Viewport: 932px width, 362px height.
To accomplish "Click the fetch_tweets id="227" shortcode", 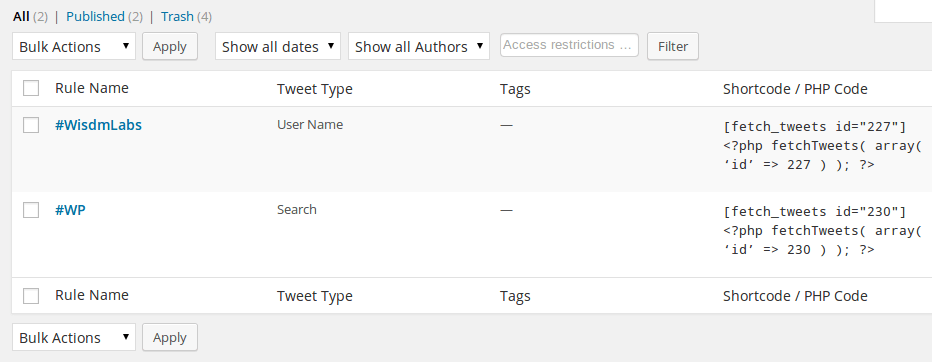I will click(815, 127).
